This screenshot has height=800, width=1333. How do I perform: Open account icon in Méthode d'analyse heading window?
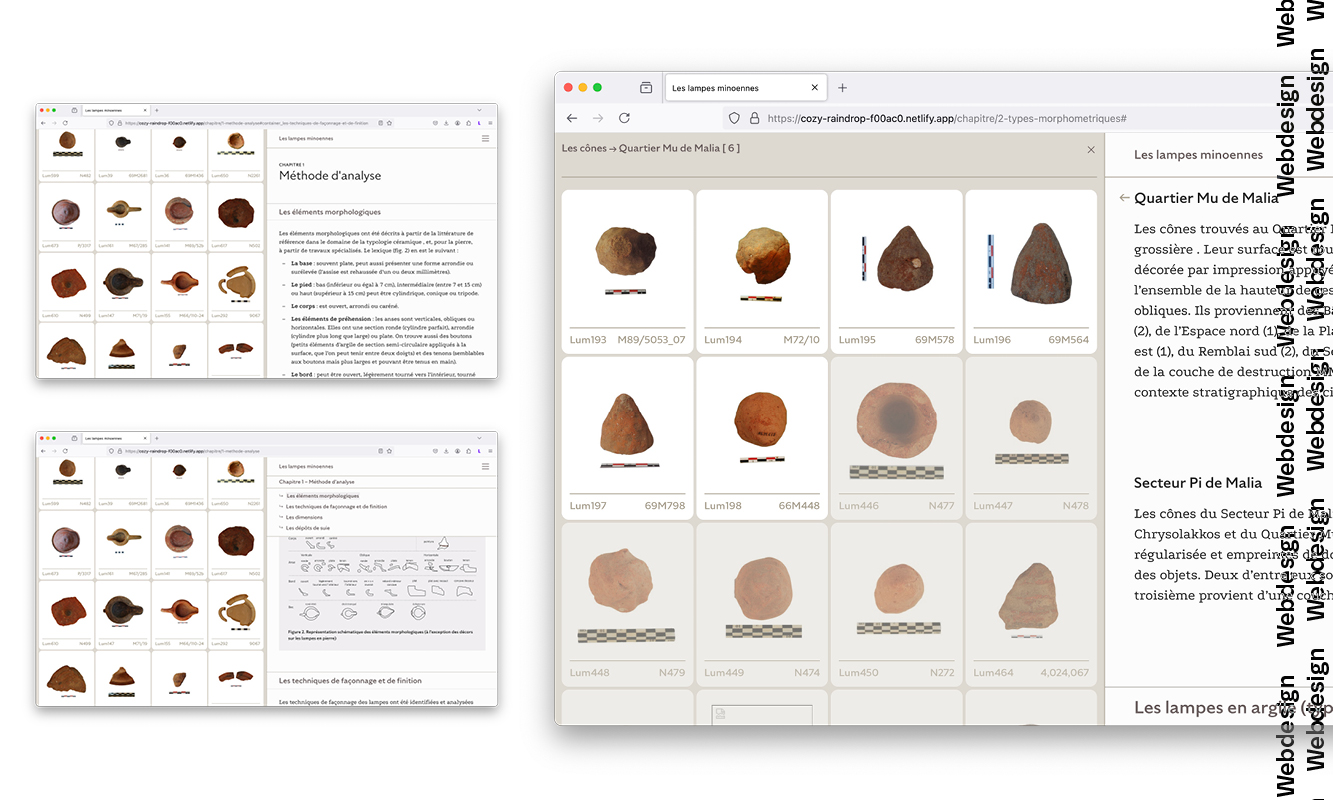point(457,123)
